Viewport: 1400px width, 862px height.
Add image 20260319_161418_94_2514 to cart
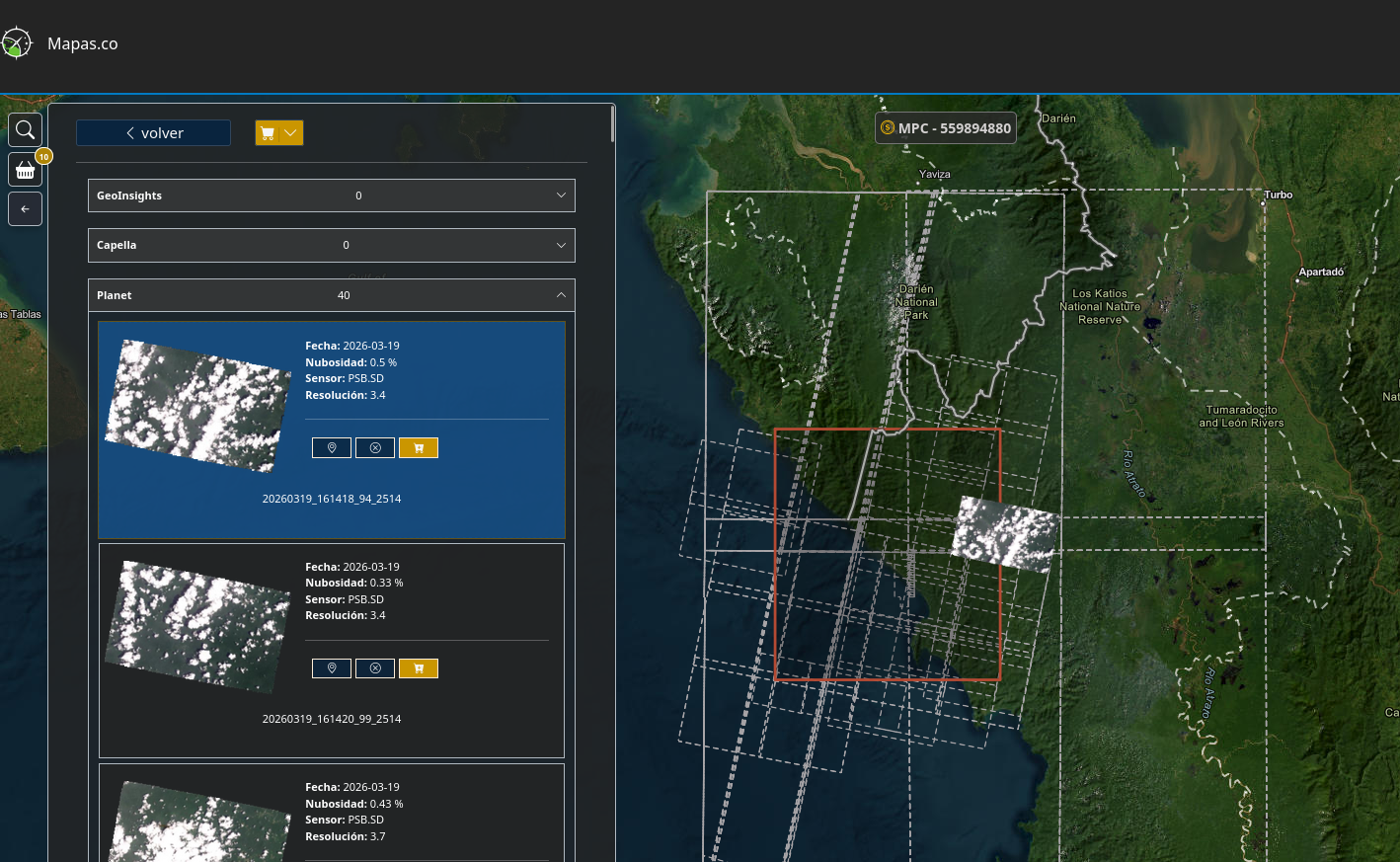click(419, 448)
